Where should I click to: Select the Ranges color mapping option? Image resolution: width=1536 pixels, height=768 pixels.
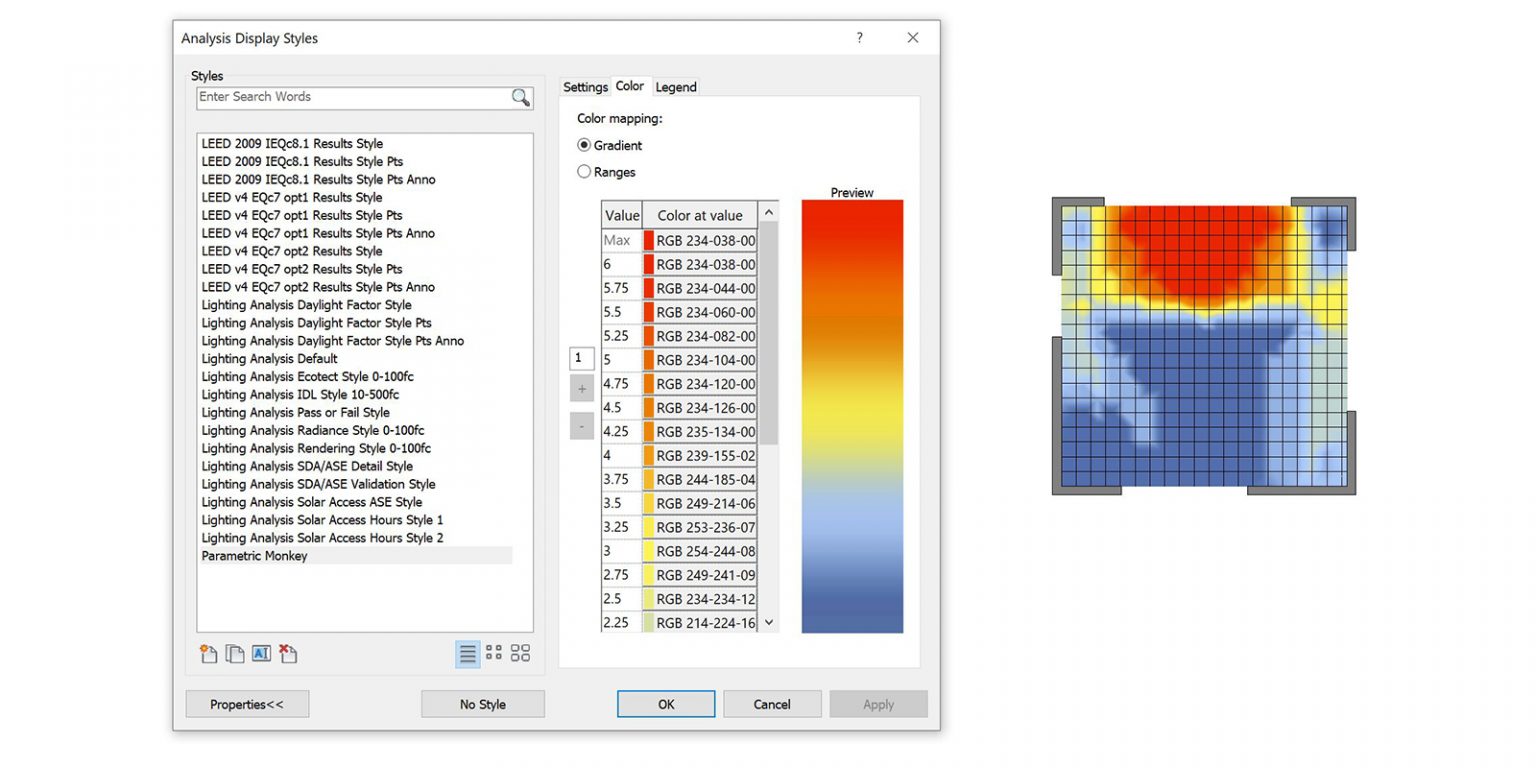tap(584, 171)
